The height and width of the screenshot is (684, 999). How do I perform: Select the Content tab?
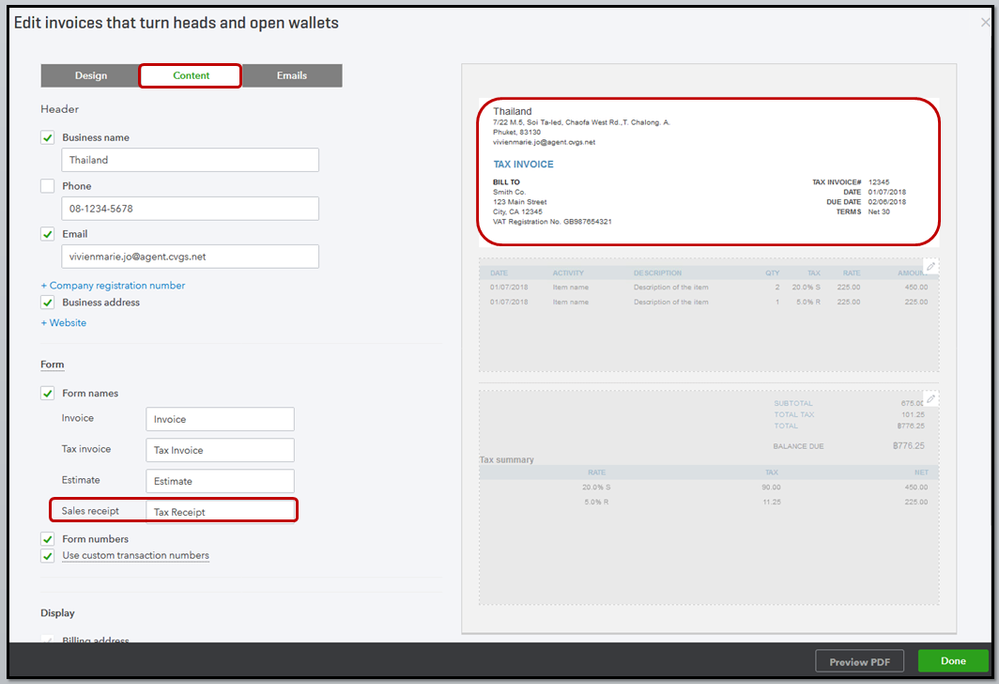[x=191, y=76]
